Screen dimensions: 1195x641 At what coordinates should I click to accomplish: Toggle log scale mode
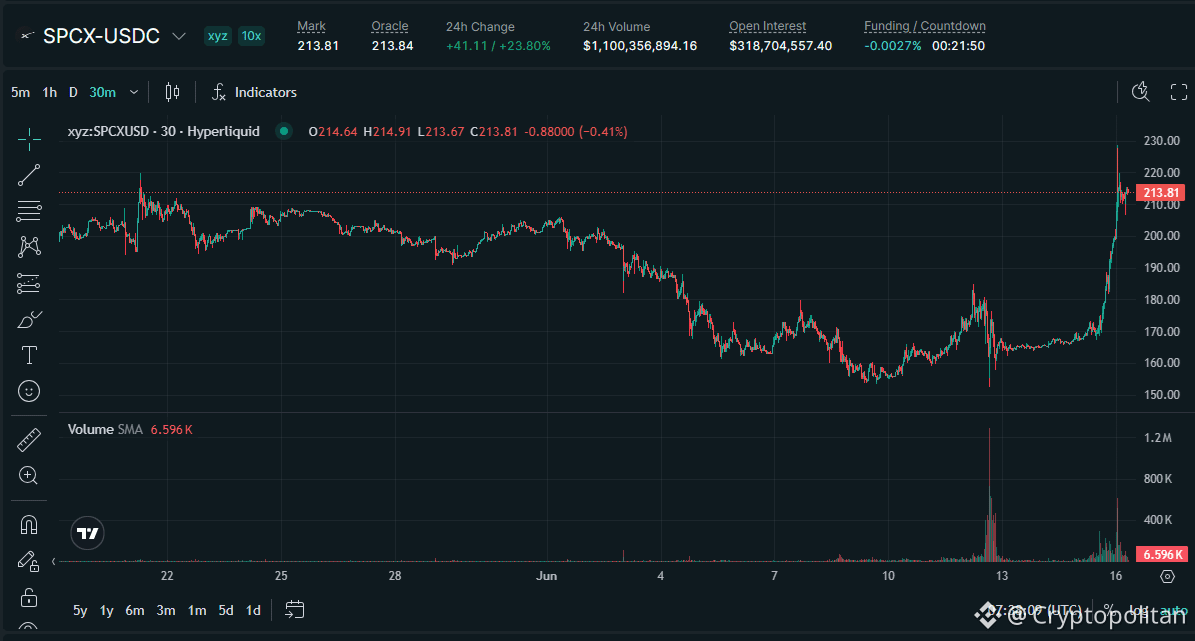[1138, 611]
